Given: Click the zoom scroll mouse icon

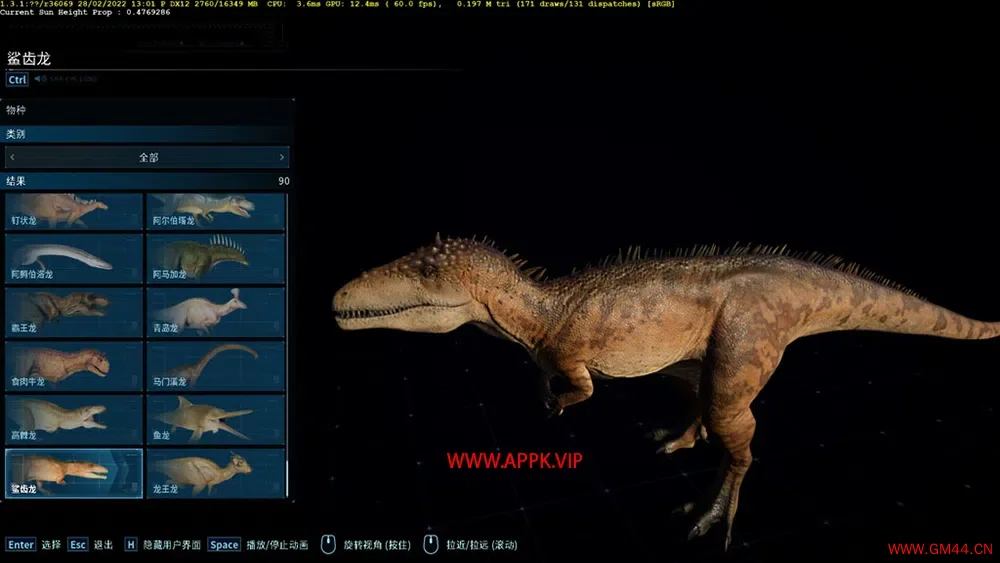Looking at the screenshot, I should (x=431, y=545).
